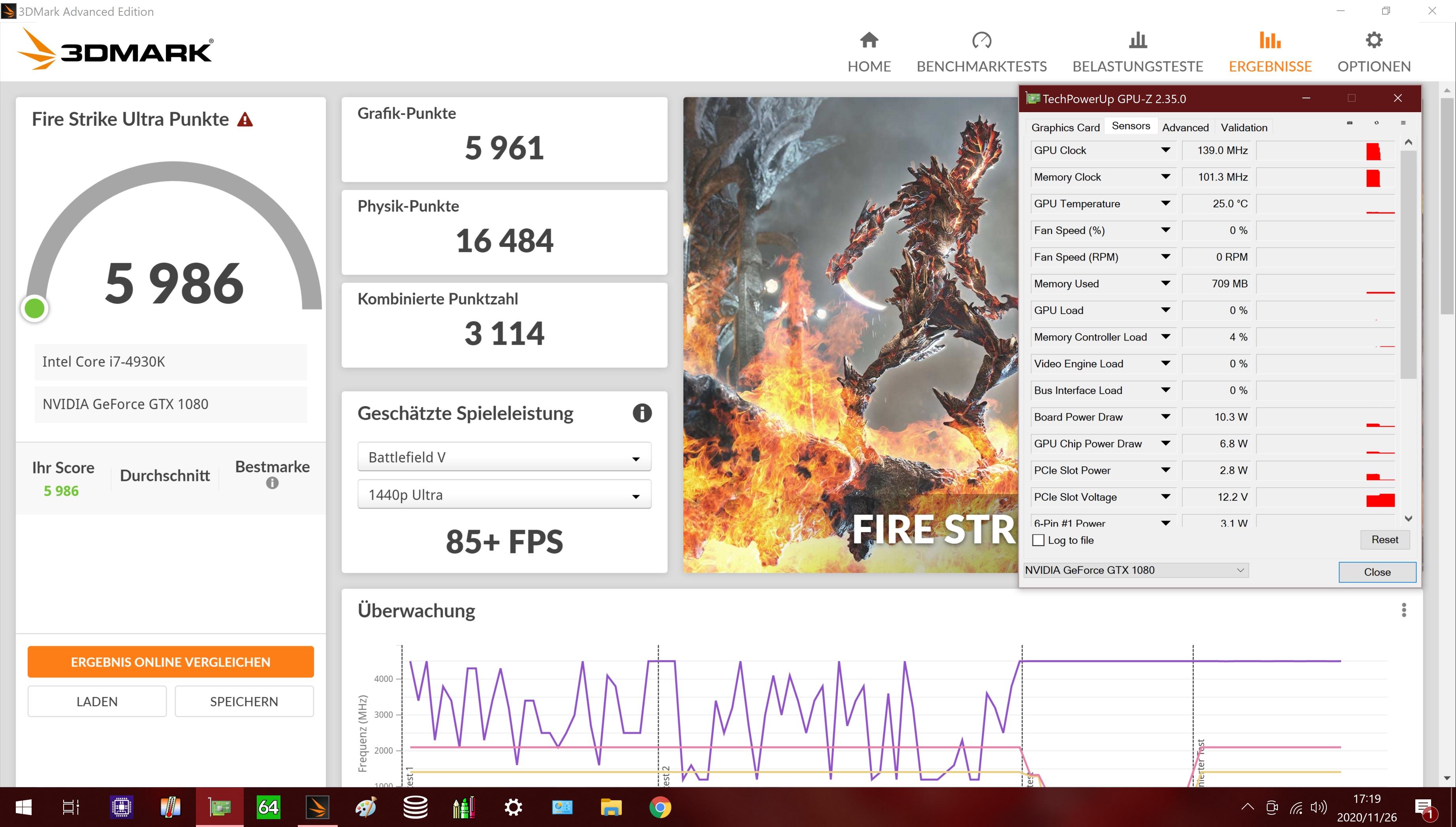Screen dimensions: 1456x827
Task: Click the network icon in system tray
Action: coord(1296,807)
